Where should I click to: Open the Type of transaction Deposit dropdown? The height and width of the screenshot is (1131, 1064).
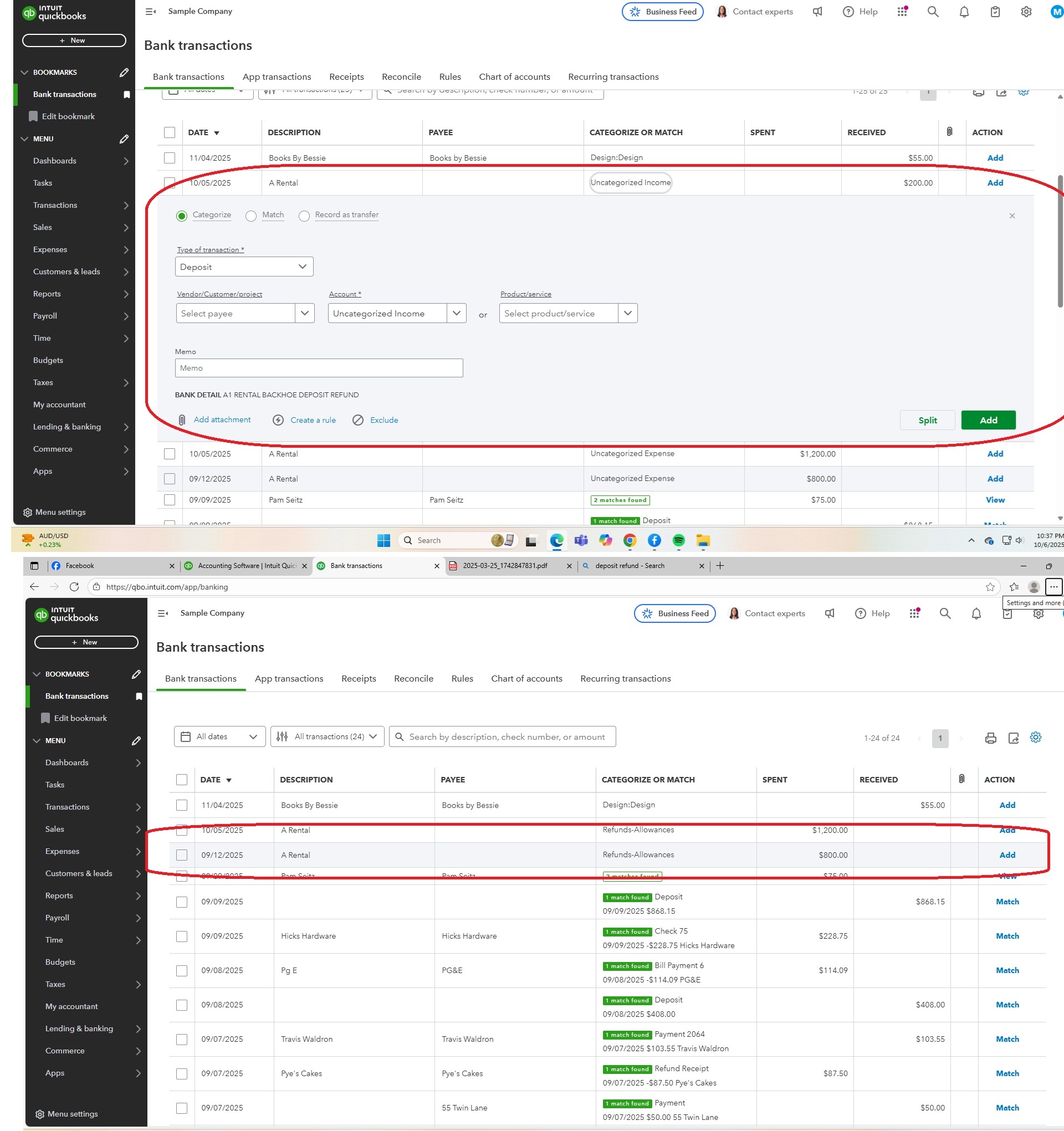[x=244, y=267]
